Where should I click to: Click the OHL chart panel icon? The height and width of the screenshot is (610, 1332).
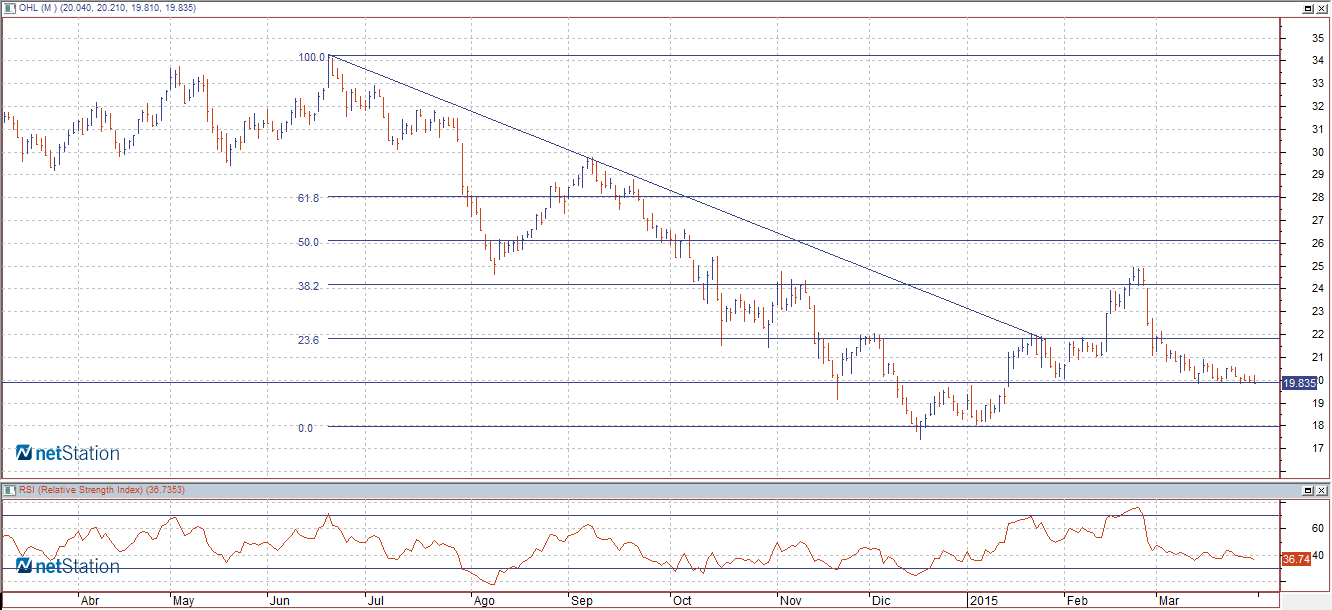(x=10, y=7)
